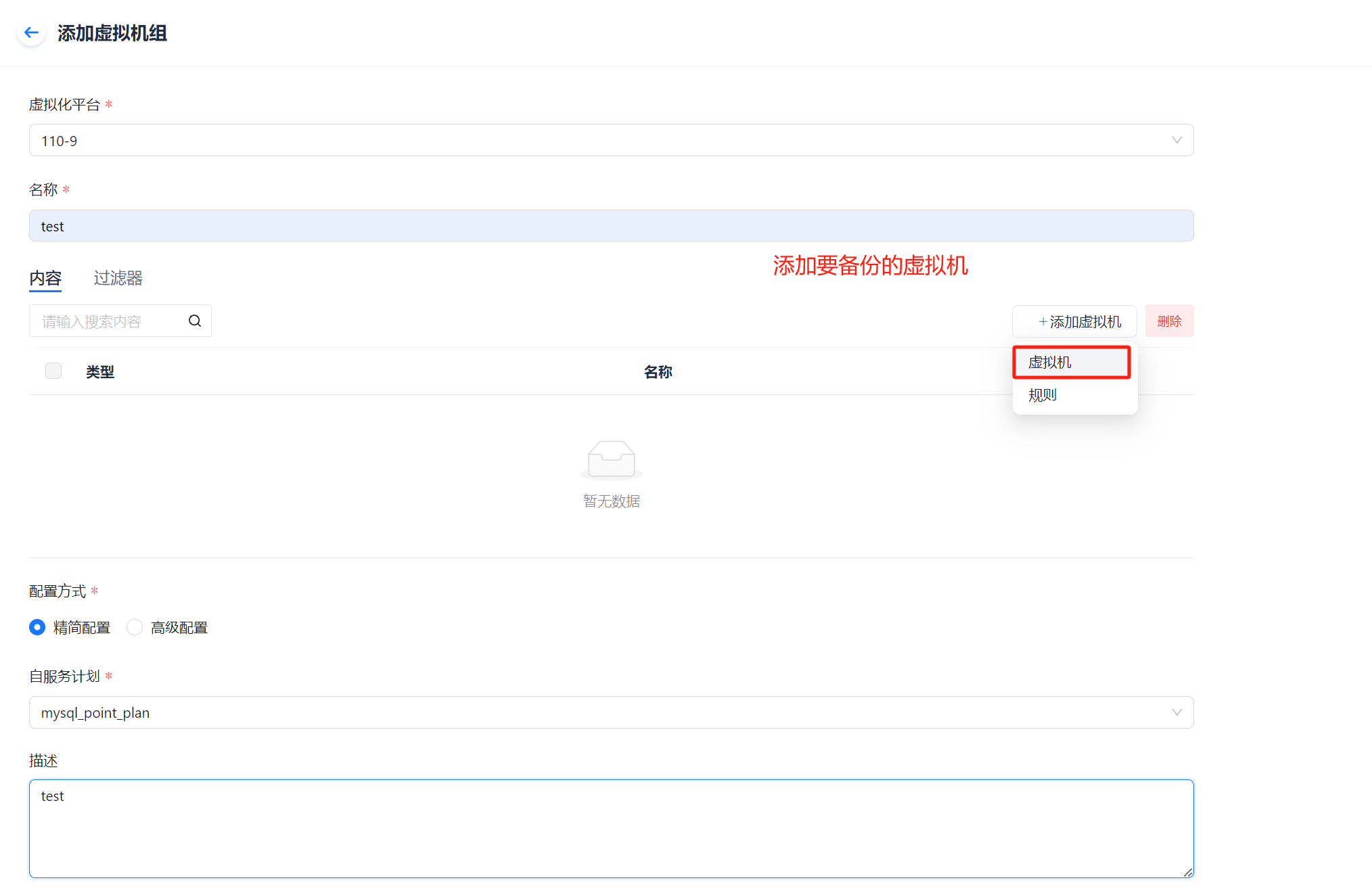Click the empty data inbox icon
1372x893 pixels.
point(611,459)
